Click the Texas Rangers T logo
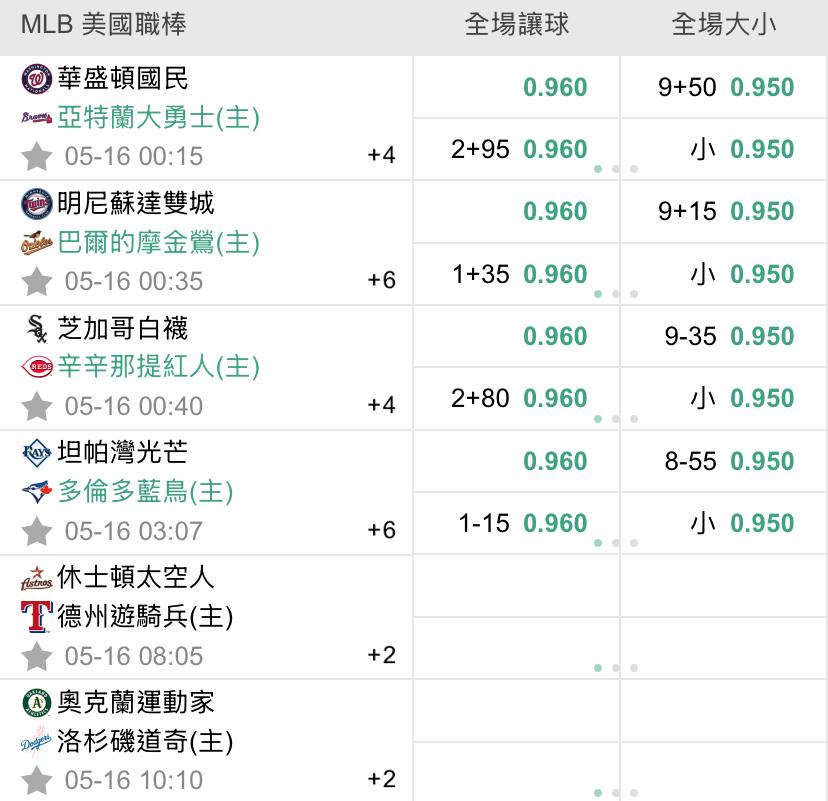Image resolution: width=828 pixels, height=801 pixels. pos(36,616)
